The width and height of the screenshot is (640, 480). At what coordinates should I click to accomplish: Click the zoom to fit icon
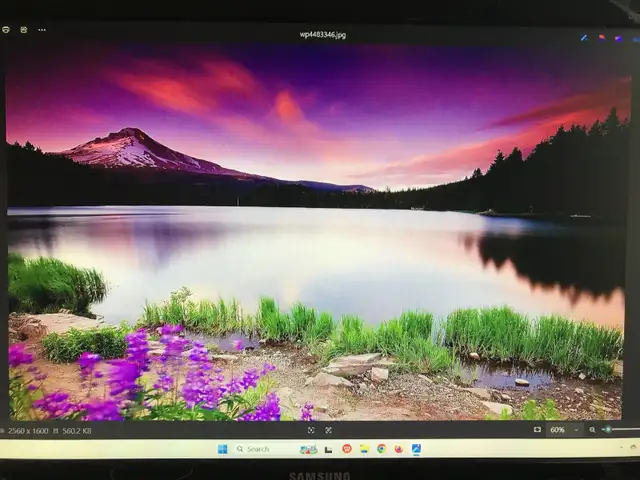311,430
